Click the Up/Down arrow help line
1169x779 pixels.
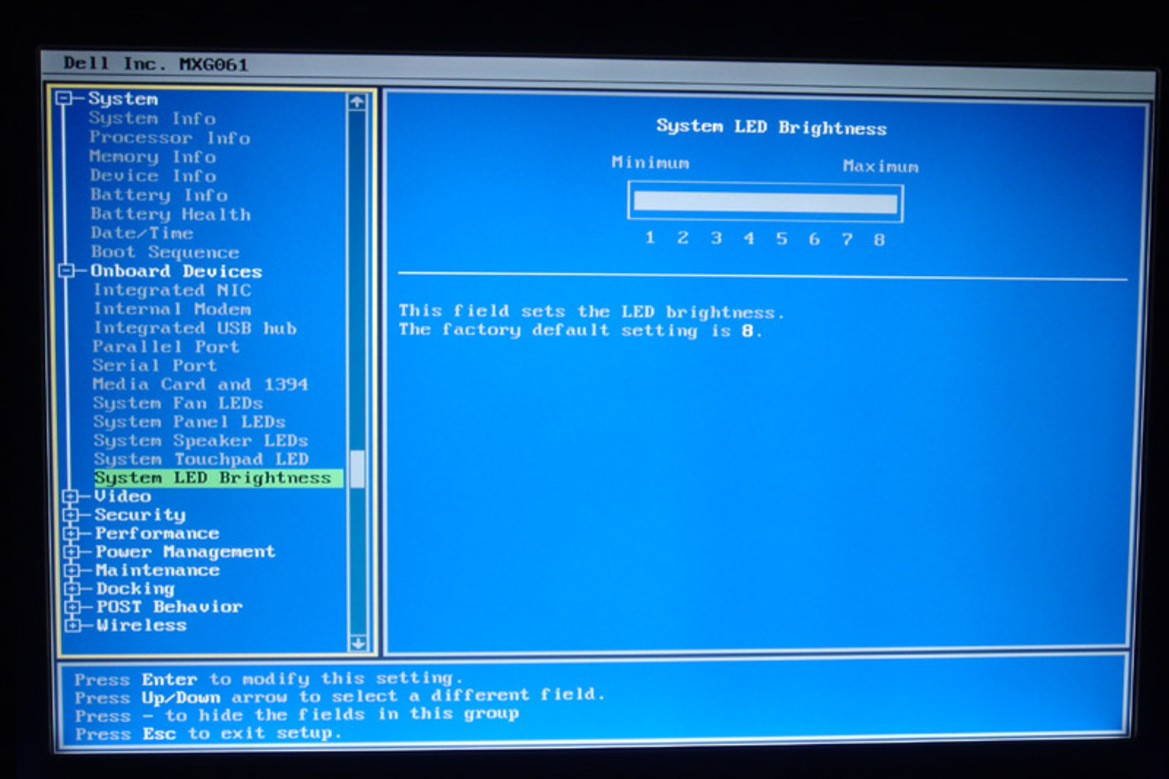click(339, 696)
